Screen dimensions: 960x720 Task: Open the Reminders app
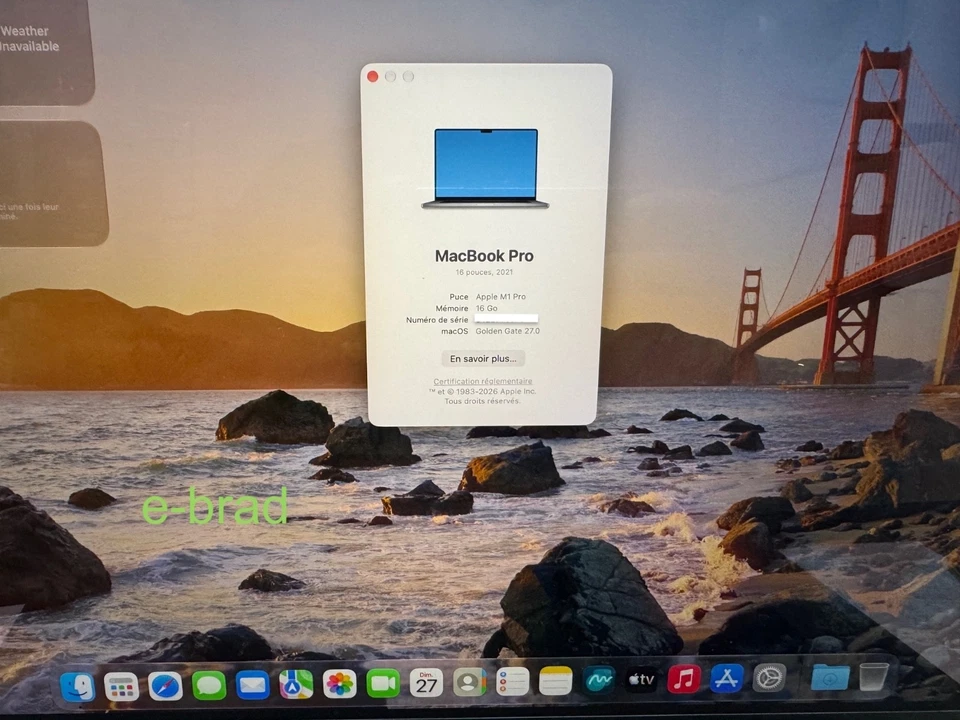[x=512, y=681]
